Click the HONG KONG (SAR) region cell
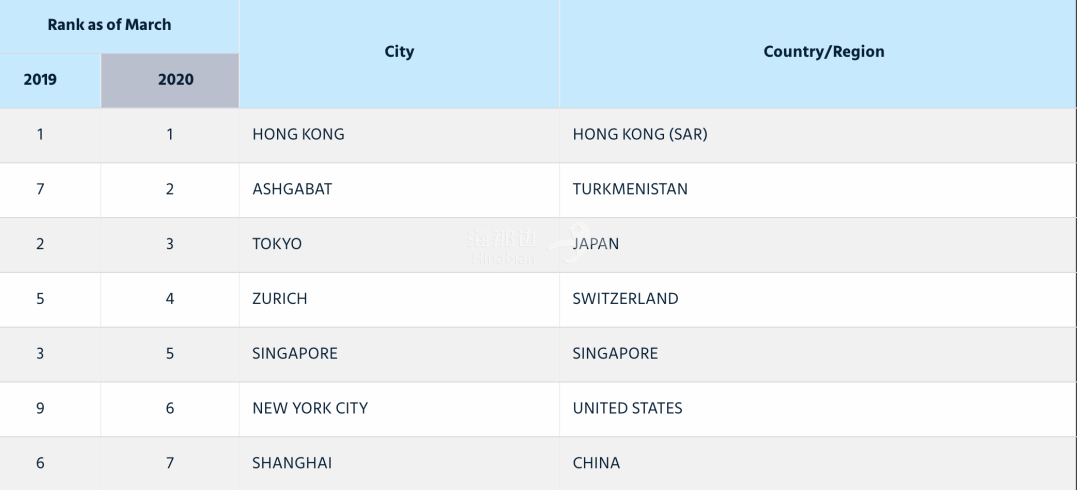Viewport: 1080px width, 490px height. [818, 135]
